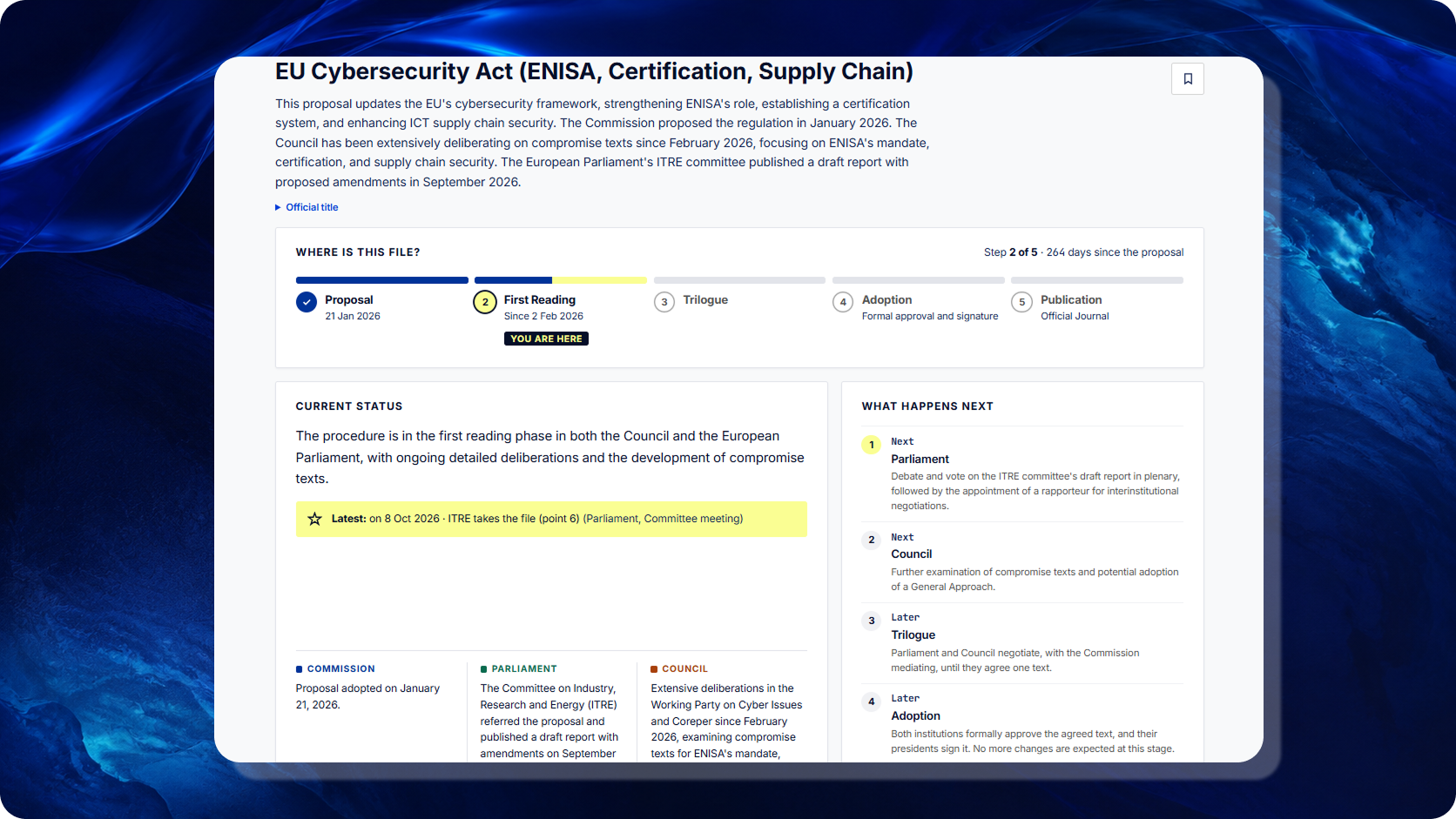Screen dimensions: 1456x819
Task: Click the WHAT HAPPENS NEXT heading
Action: tap(927, 406)
